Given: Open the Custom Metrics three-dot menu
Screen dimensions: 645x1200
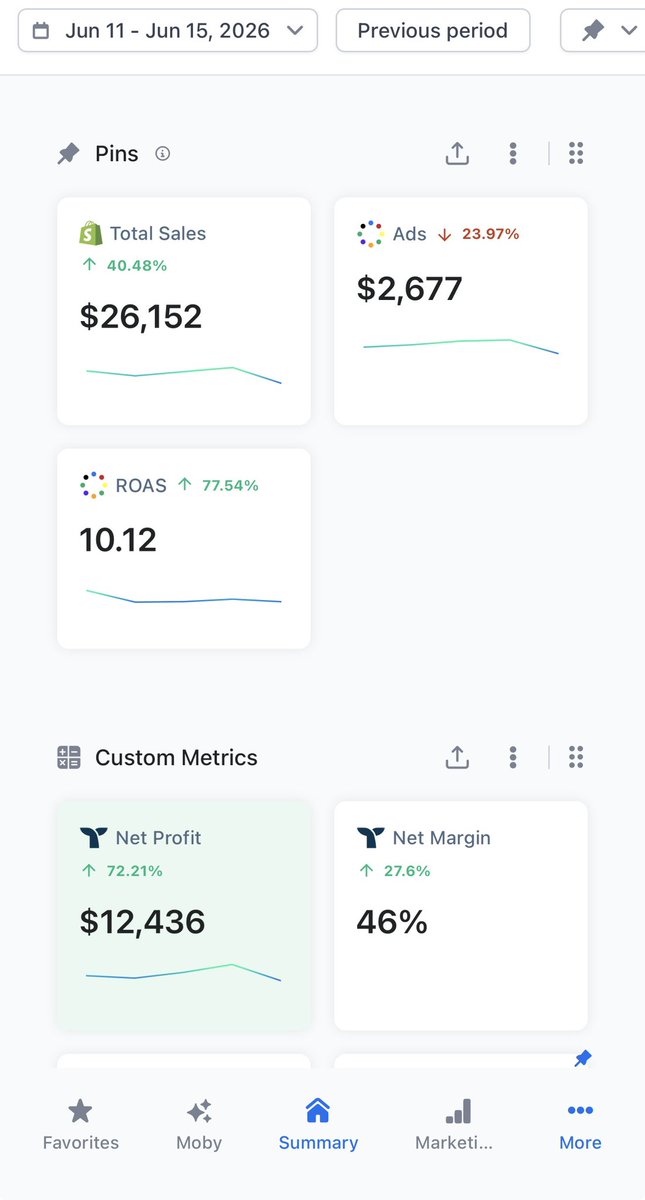Looking at the screenshot, I should tap(513, 758).
